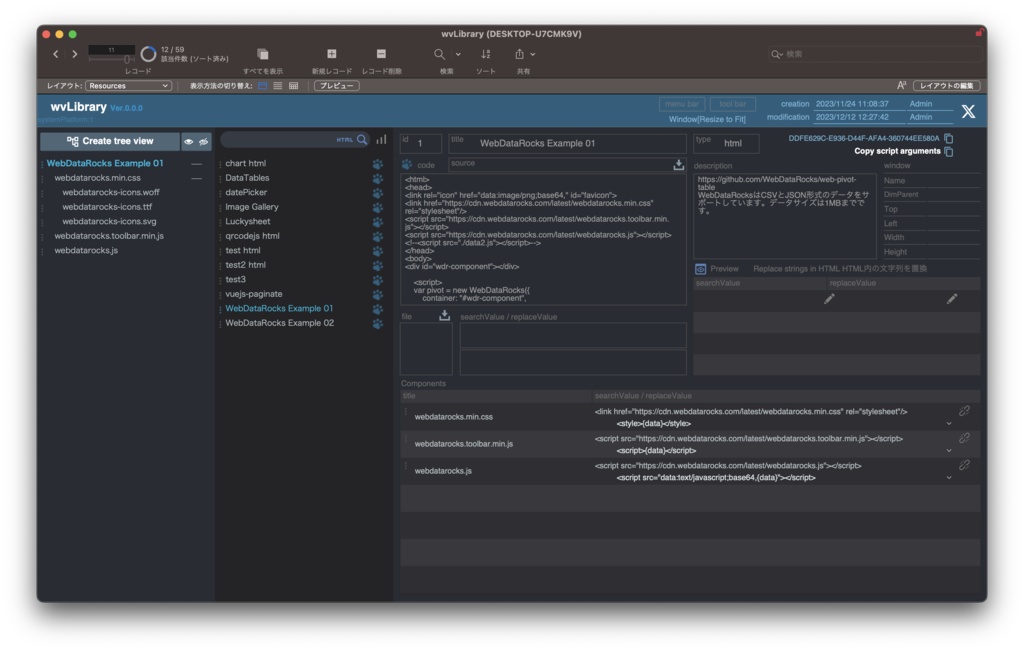This screenshot has width=1024, height=651.
Task: Select DataTables in the resource list
Action: 247,178
